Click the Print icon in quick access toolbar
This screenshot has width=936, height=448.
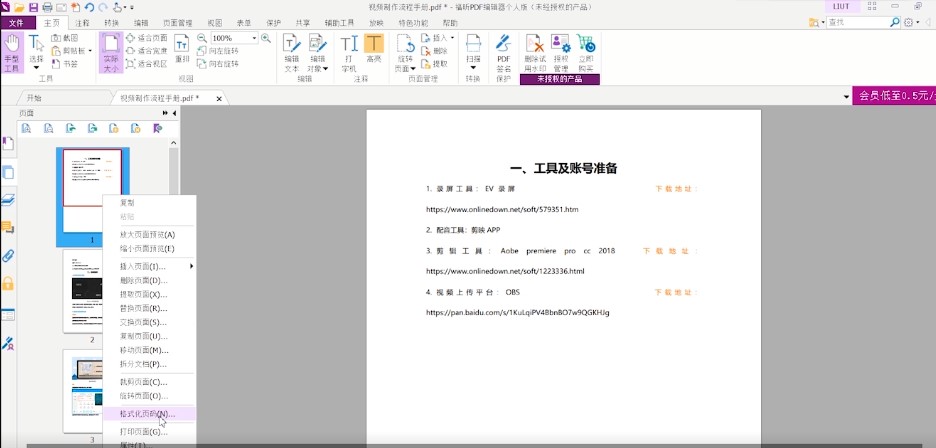coord(47,7)
